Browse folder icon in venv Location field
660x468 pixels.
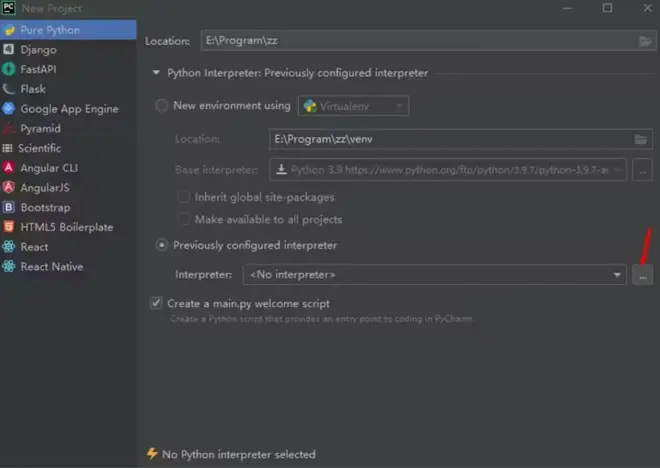[641, 139]
